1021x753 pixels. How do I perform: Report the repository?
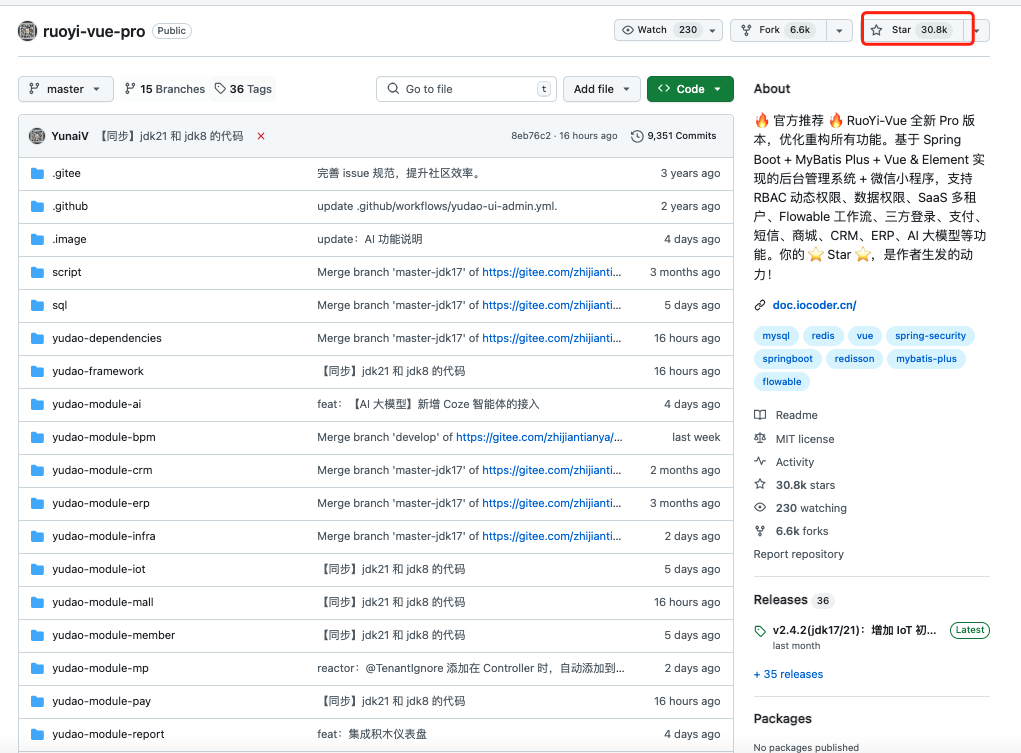pos(798,553)
